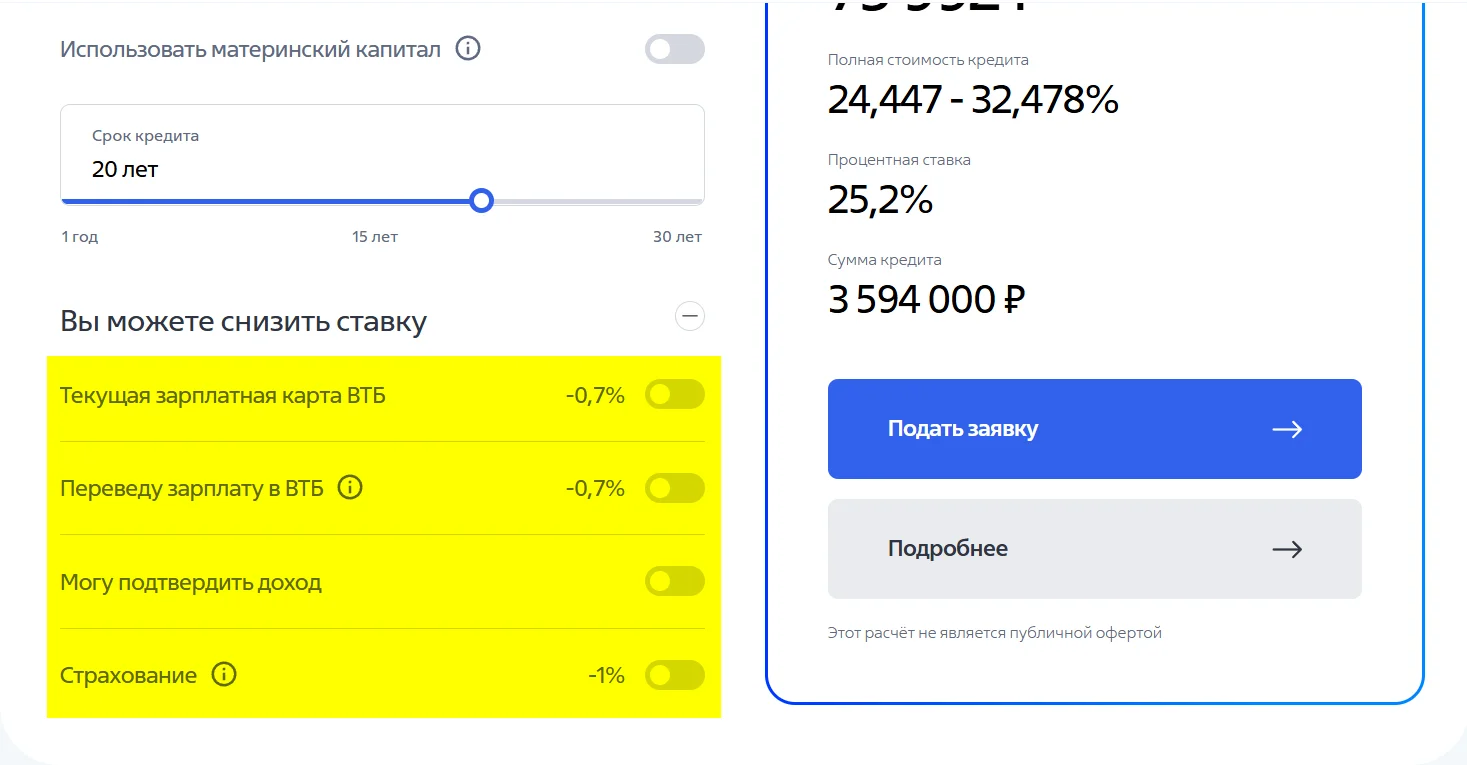The height and width of the screenshot is (765, 1467).
Task: Toggle the Могу подтвердить доход switch
Action: pos(674,581)
